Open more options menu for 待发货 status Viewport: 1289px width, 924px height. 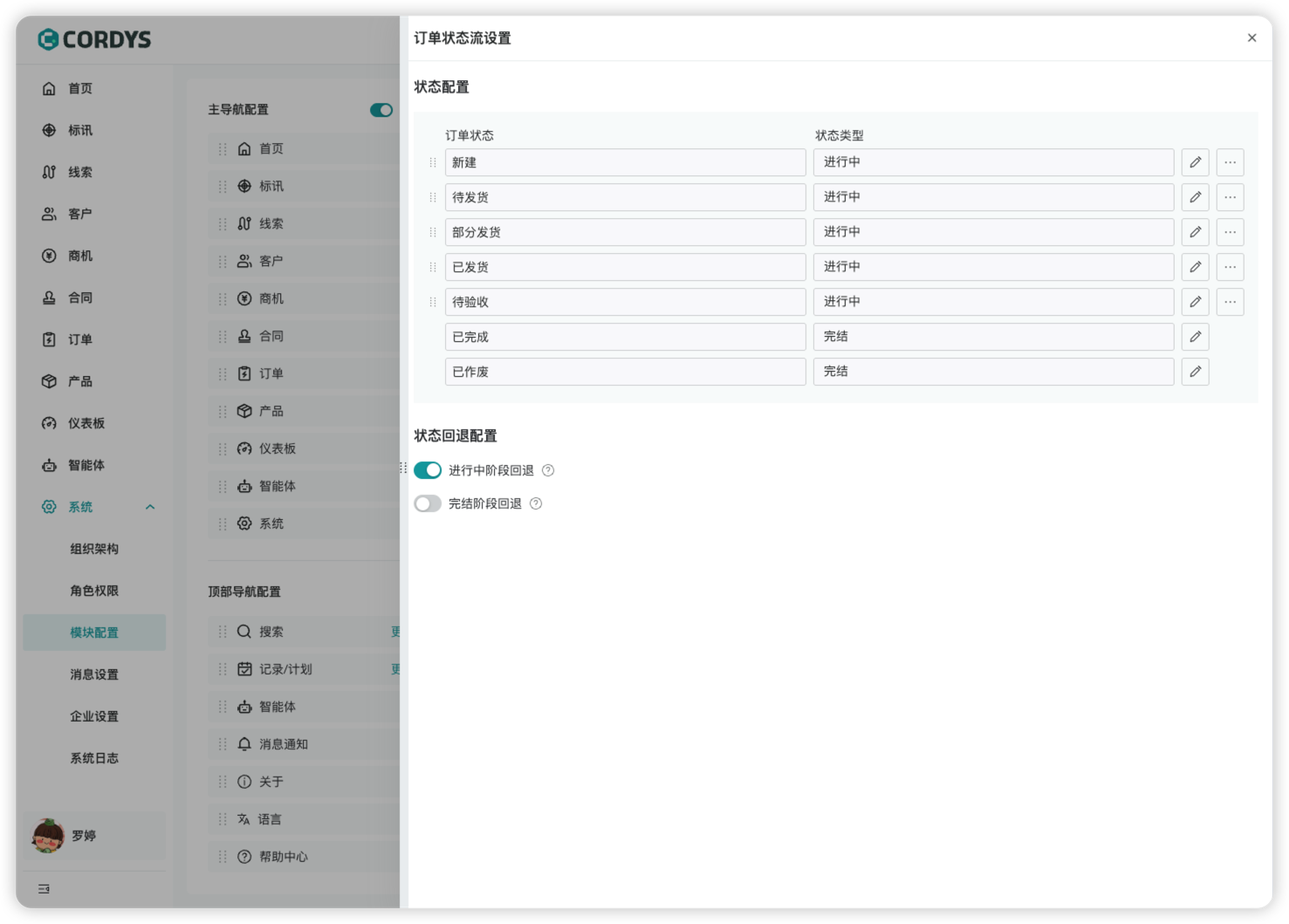[x=1230, y=197]
